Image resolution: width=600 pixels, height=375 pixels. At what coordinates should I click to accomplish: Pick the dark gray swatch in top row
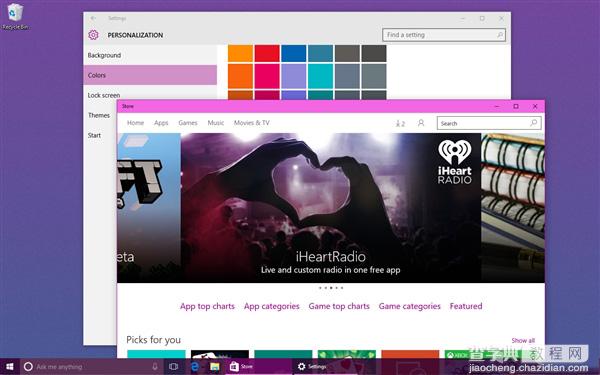pyautogui.click(x=374, y=53)
